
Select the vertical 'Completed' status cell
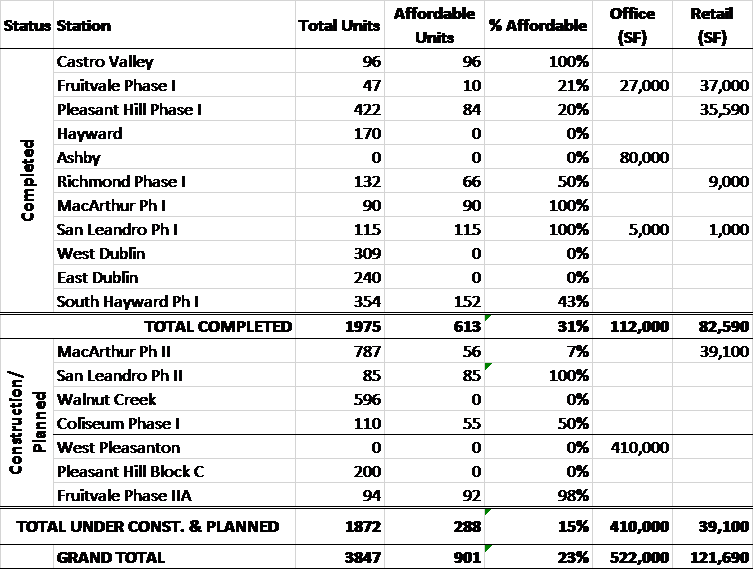pyautogui.click(x=27, y=180)
